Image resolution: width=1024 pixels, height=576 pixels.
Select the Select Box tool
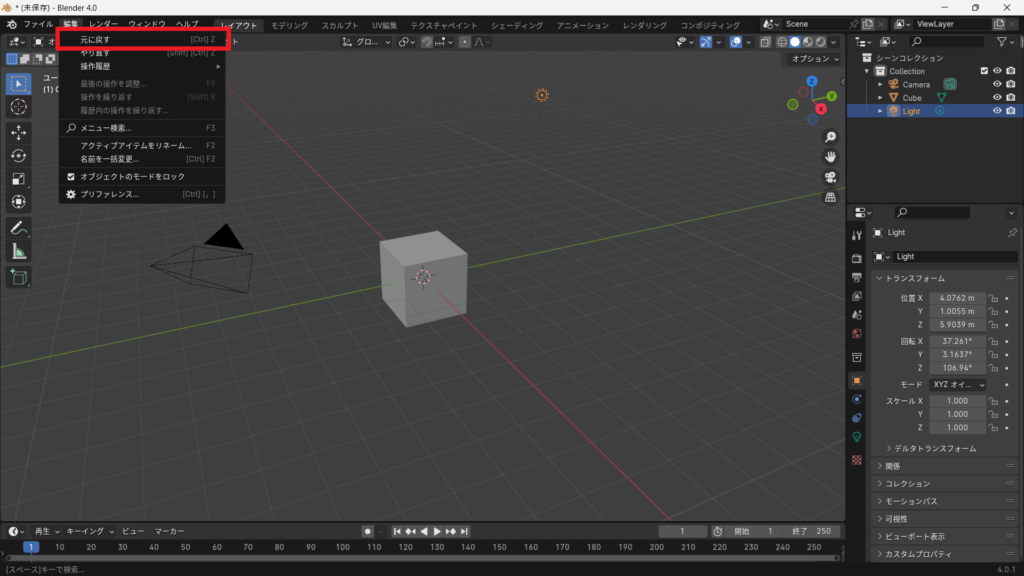coord(18,84)
